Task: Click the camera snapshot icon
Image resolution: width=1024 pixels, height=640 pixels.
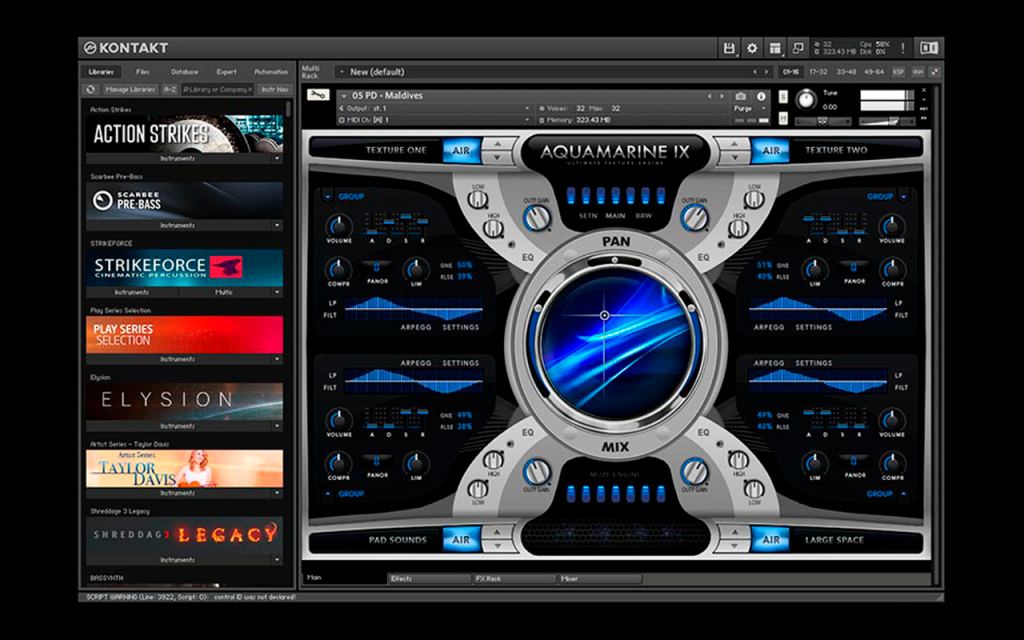Action: tap(741, 96)
